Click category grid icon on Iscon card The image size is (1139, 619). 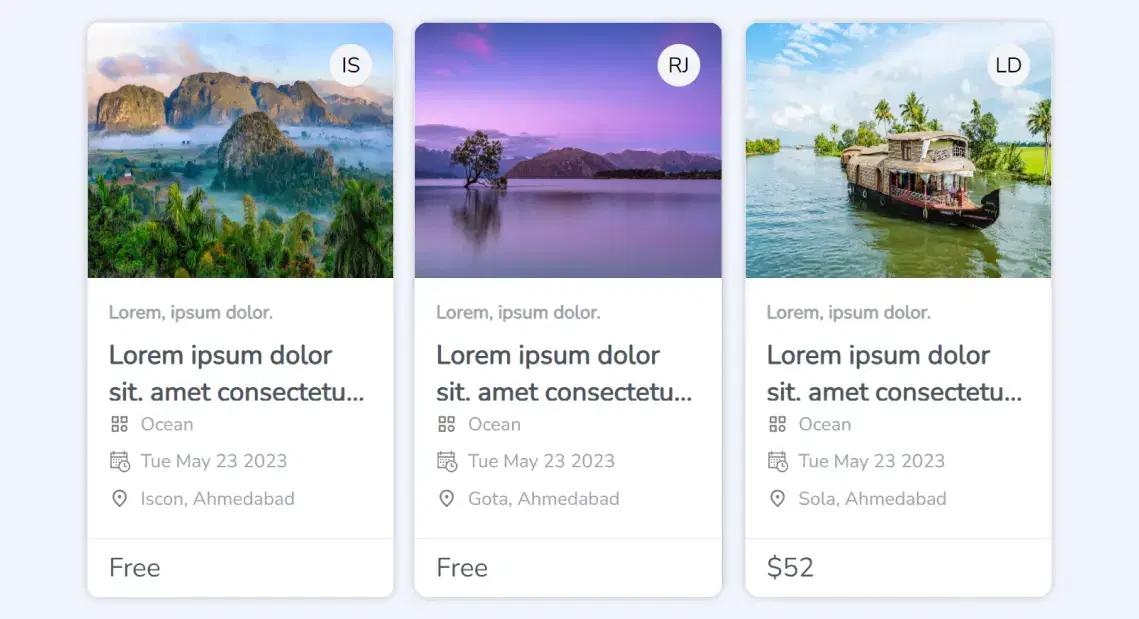119,424
